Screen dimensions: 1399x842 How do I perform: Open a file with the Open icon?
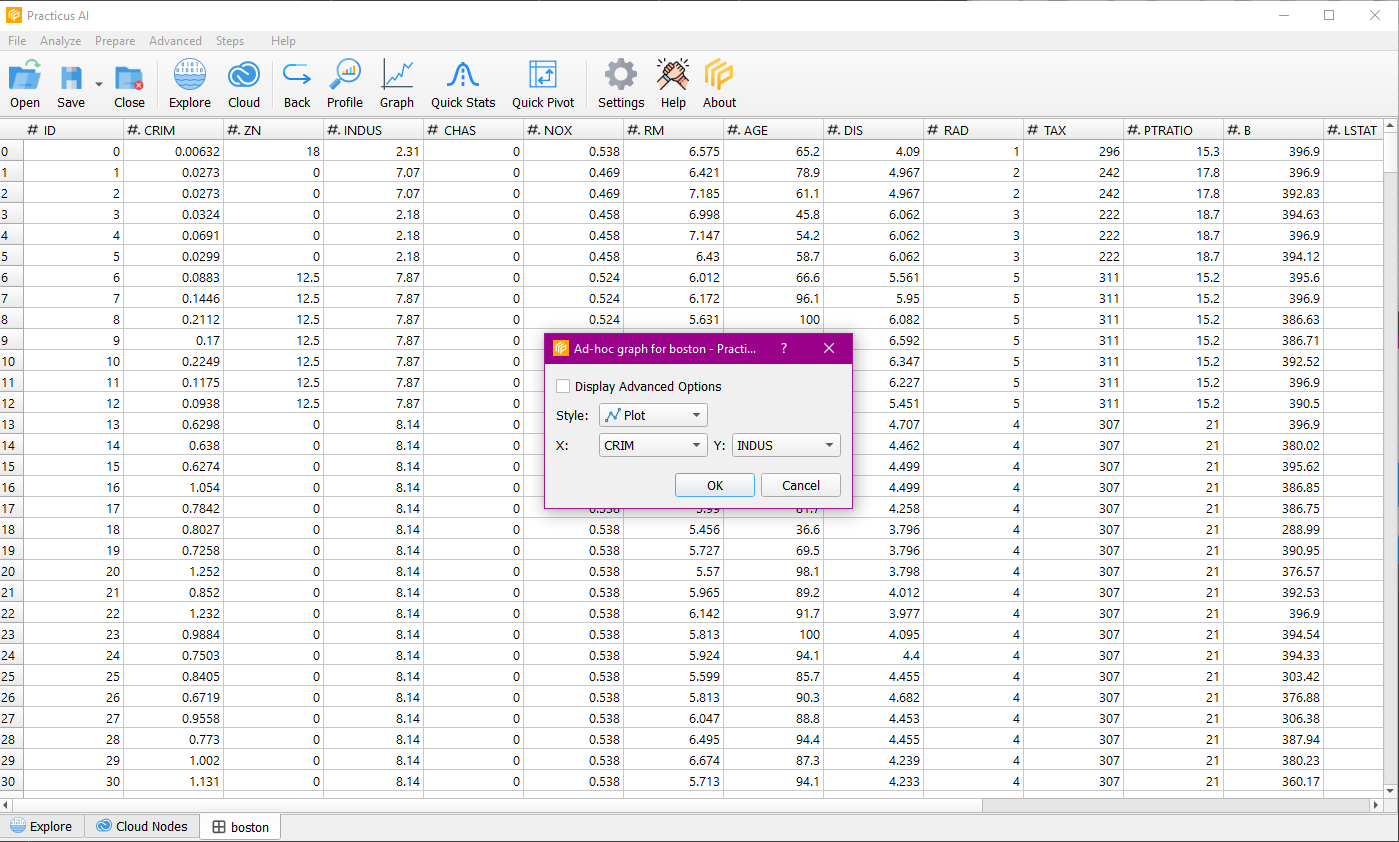point(25,84)
